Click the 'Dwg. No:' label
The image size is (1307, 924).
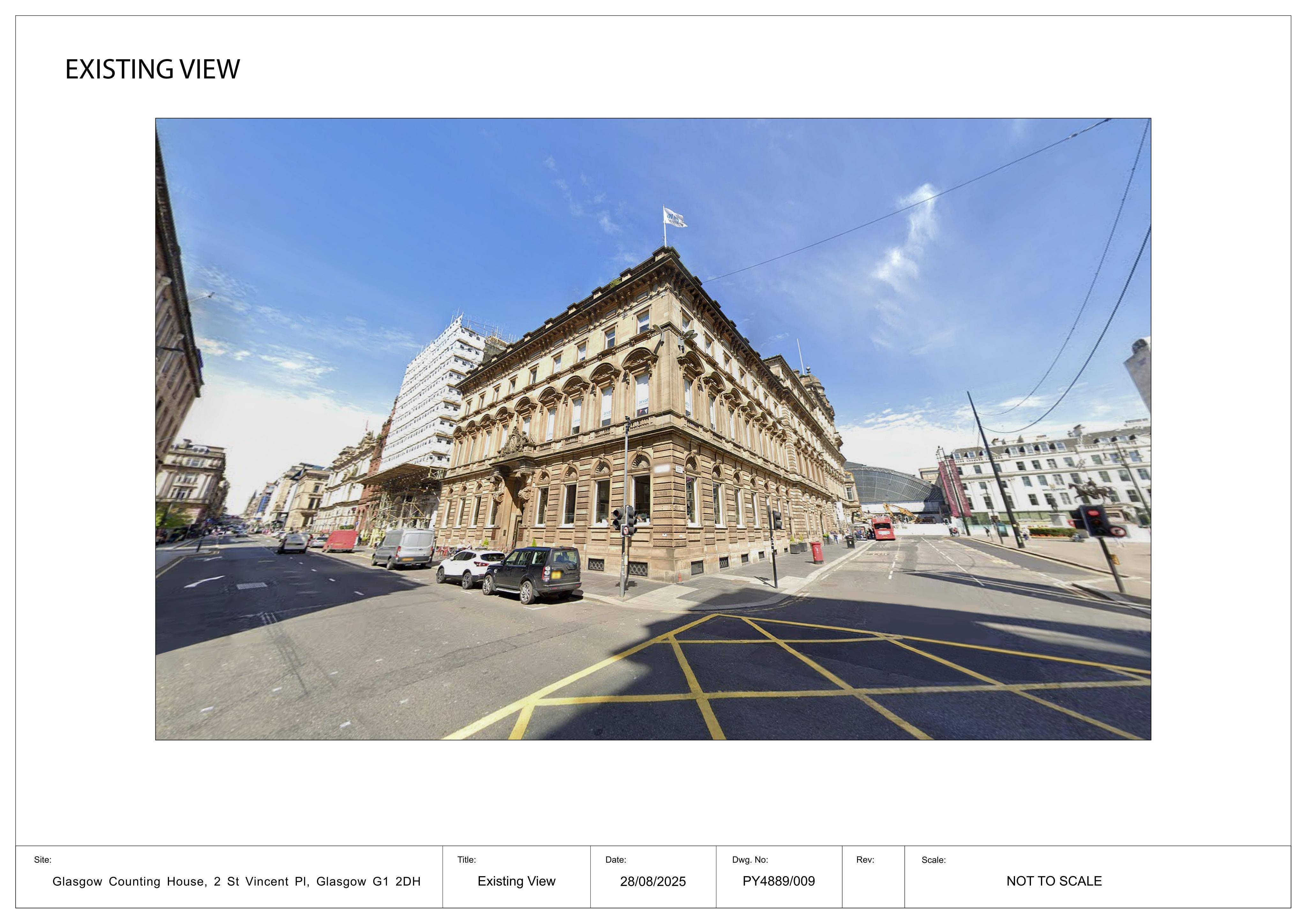tap(750, 860)
